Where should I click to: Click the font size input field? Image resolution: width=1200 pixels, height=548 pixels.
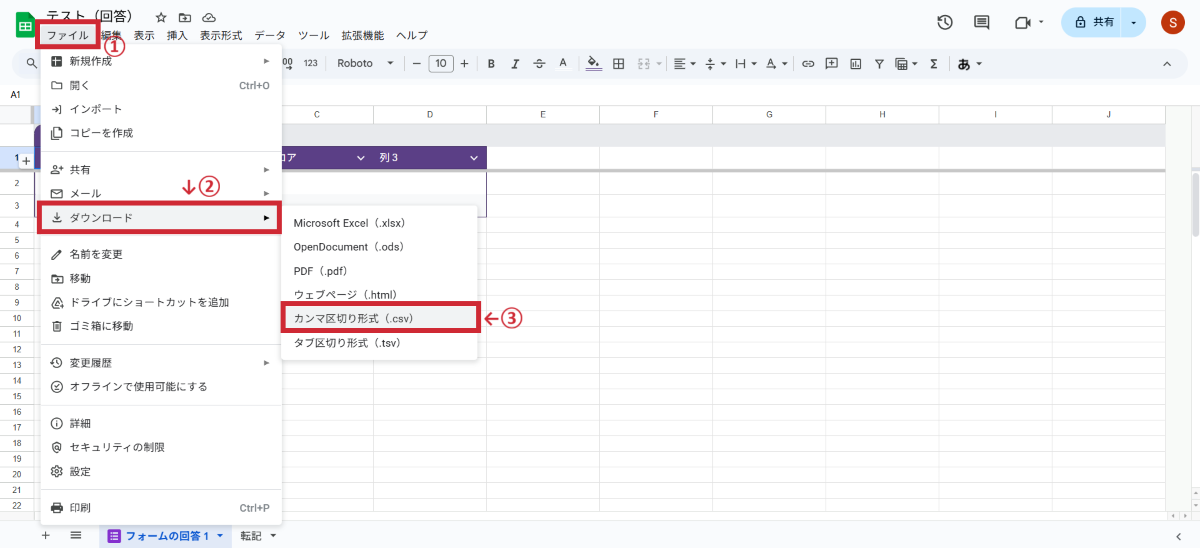[x=441, y=64]
